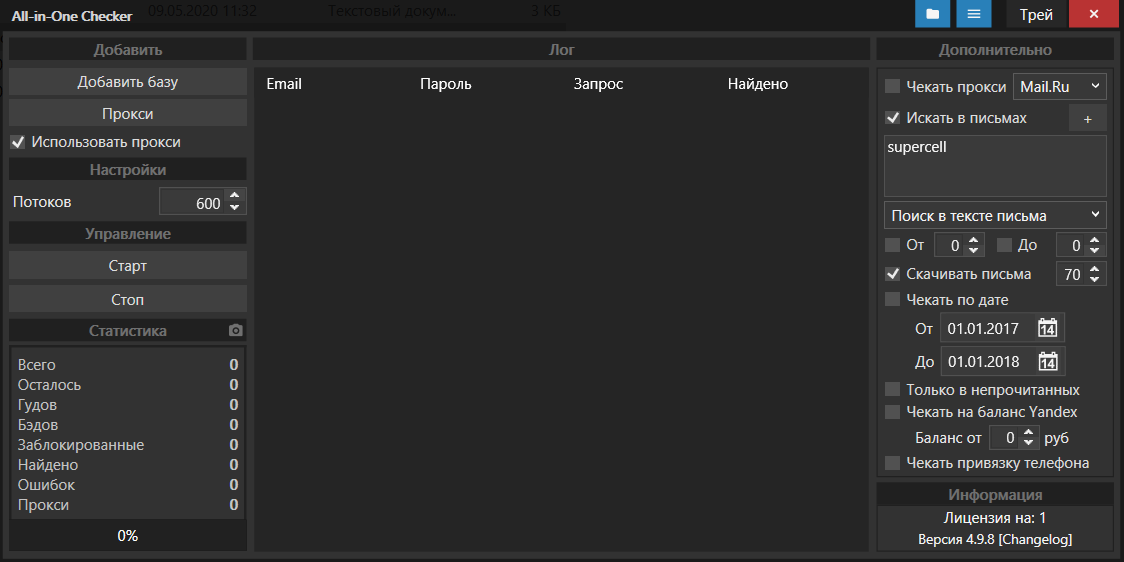Open the Mail.Ru service dropdown

tap(1060, 87)
